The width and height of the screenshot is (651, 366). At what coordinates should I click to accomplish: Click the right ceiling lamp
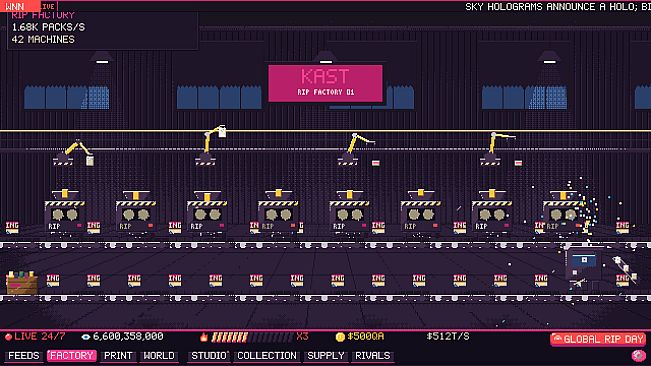pos(549,58)
